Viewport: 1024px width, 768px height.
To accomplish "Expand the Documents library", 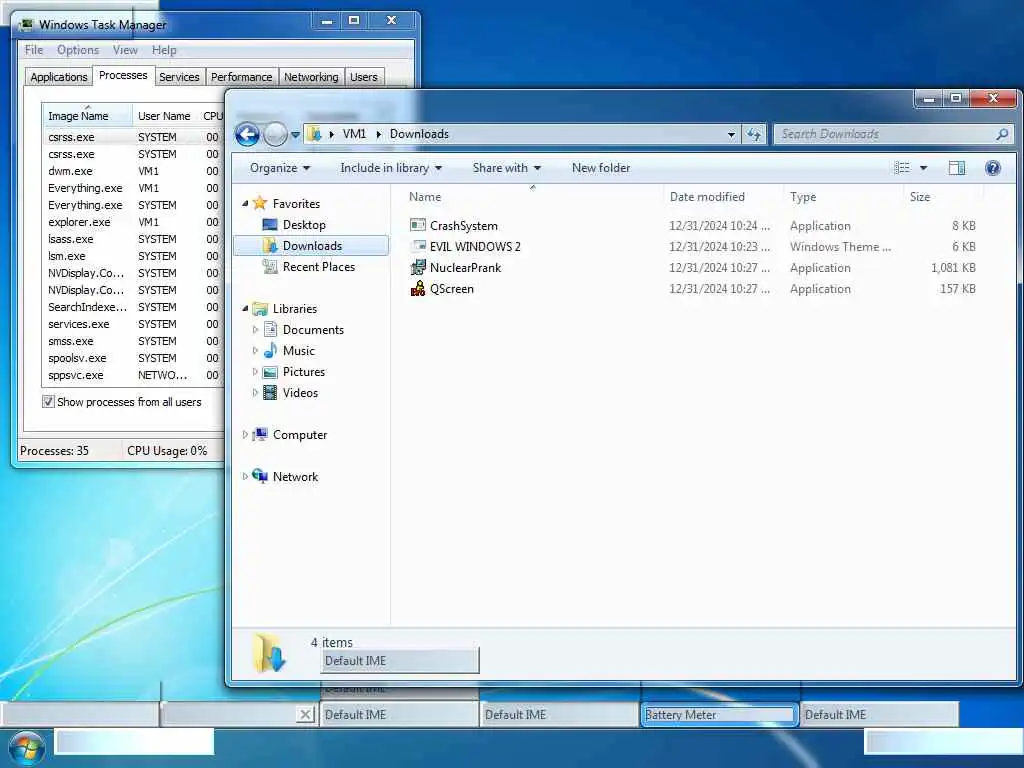I will (255, 330).
